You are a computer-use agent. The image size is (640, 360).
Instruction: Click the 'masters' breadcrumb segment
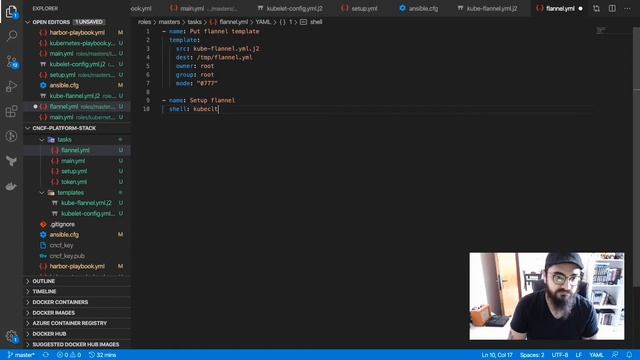pos(169,22)
